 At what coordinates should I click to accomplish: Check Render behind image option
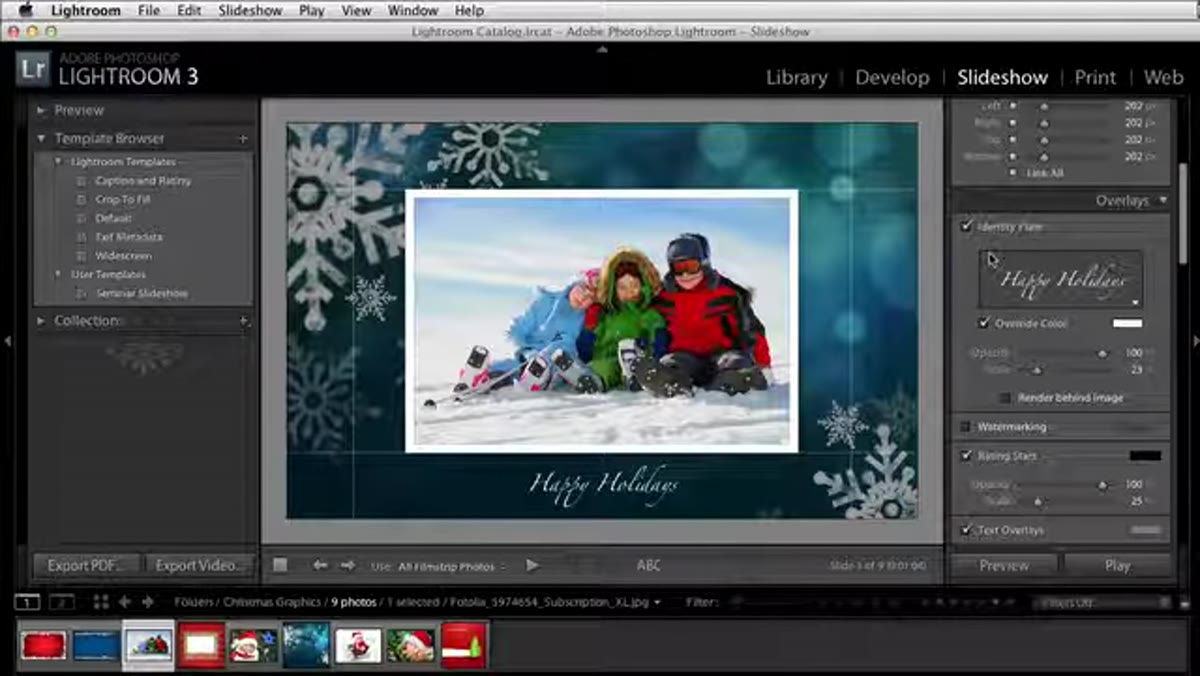[x=1005, y=398]
